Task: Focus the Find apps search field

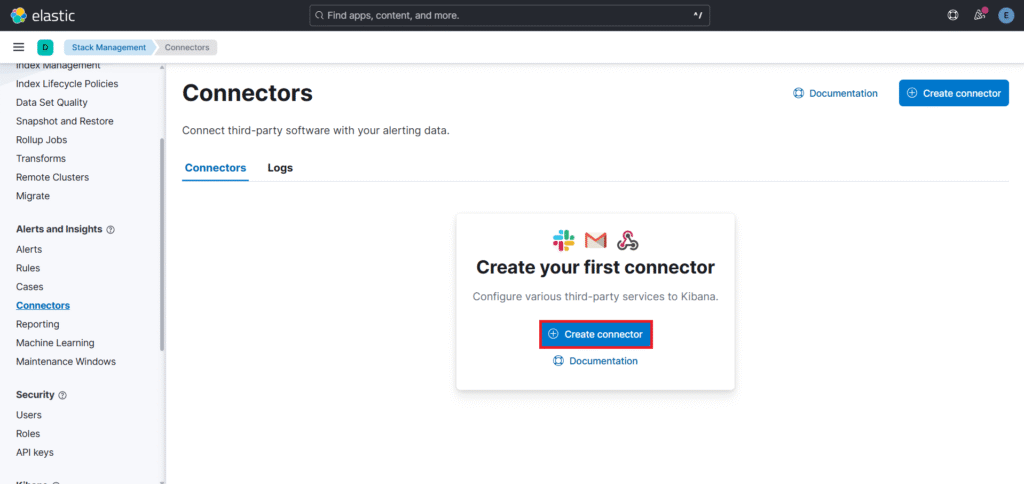Action: pos(509,15)
